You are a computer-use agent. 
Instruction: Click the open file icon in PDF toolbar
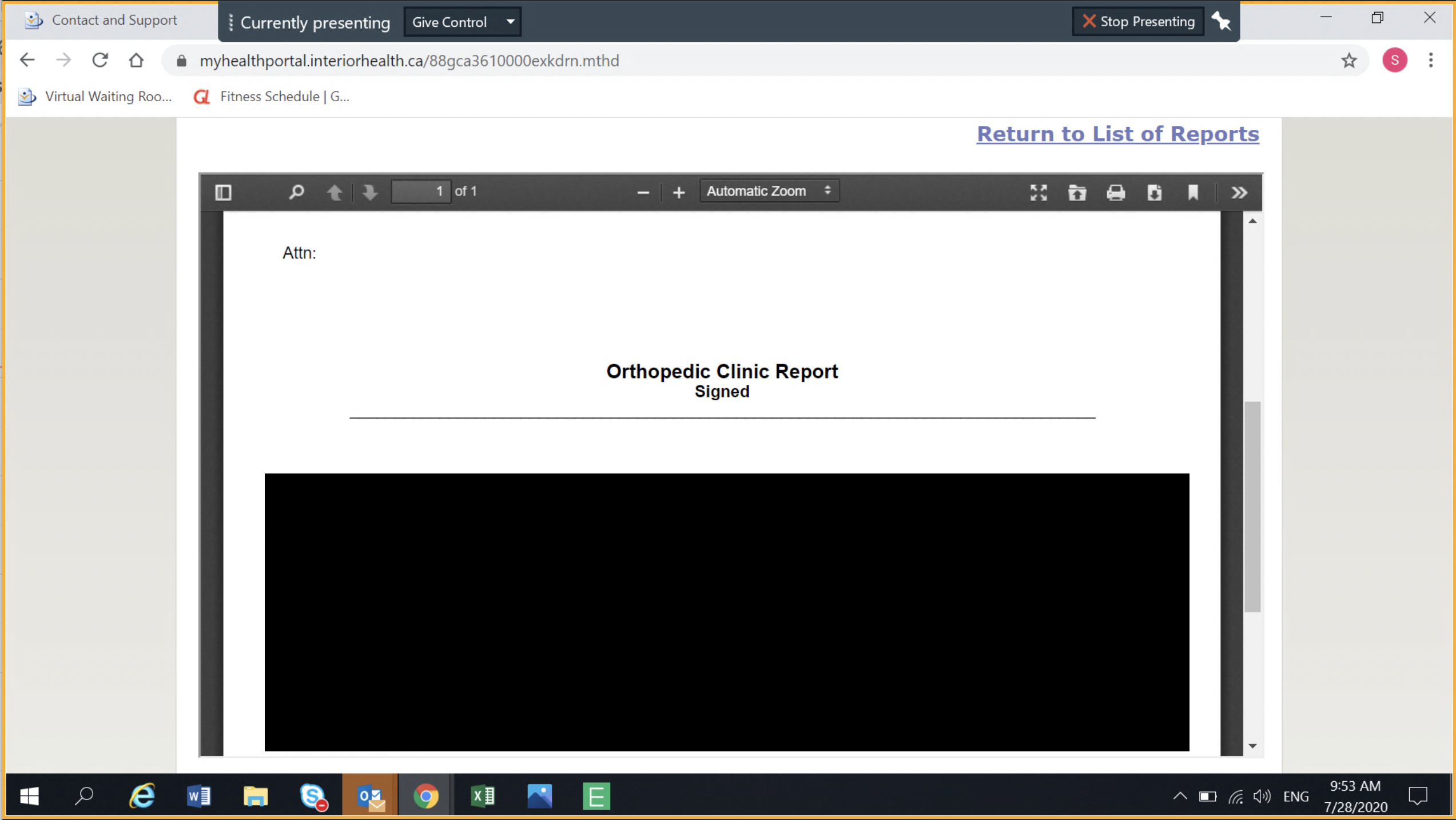[1077, 193]
